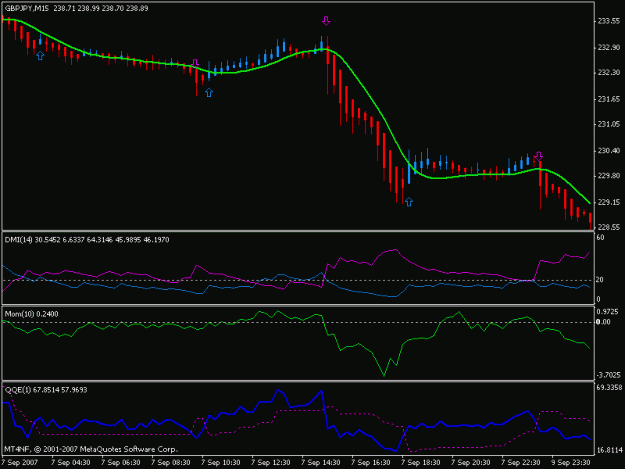
Task: Select the magenta sell arrow above the 22:30 candles
Action: click(539, 155)
